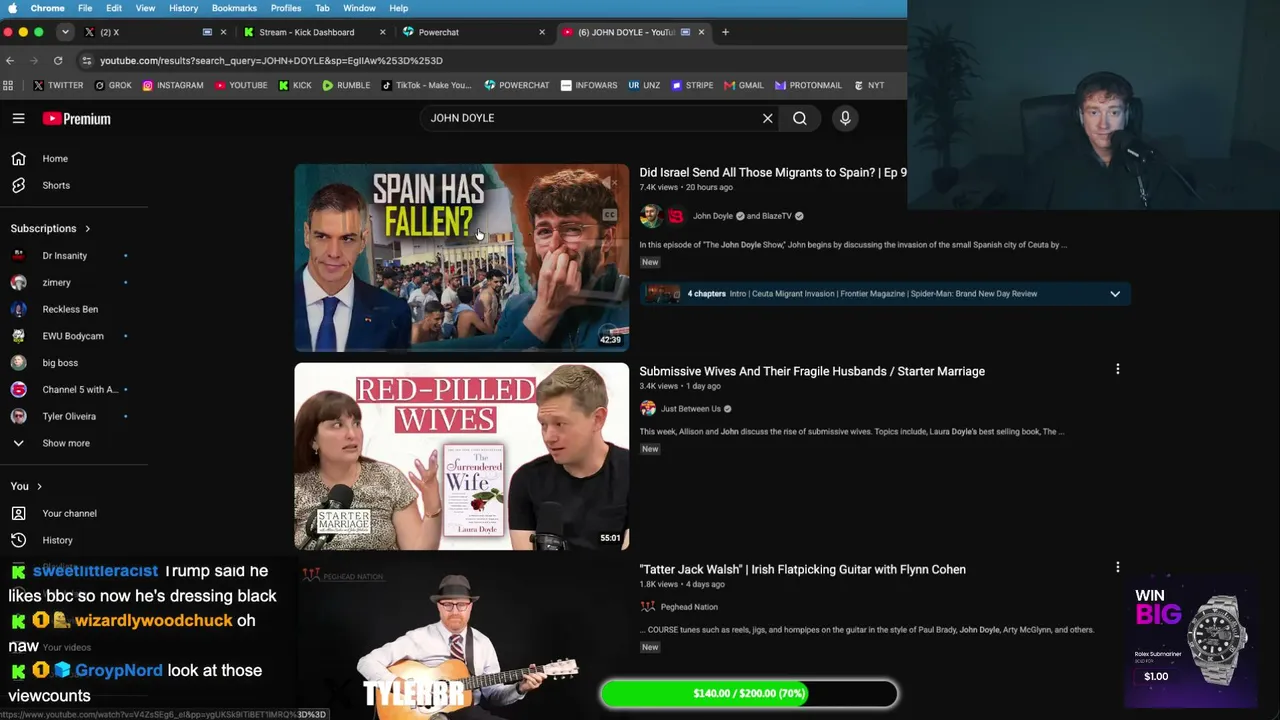The width and height of the screenshot is (1280, 720).
Task: Play the guitar player thumbnail video
Action: pyautogui.click(x=461, y=640)
